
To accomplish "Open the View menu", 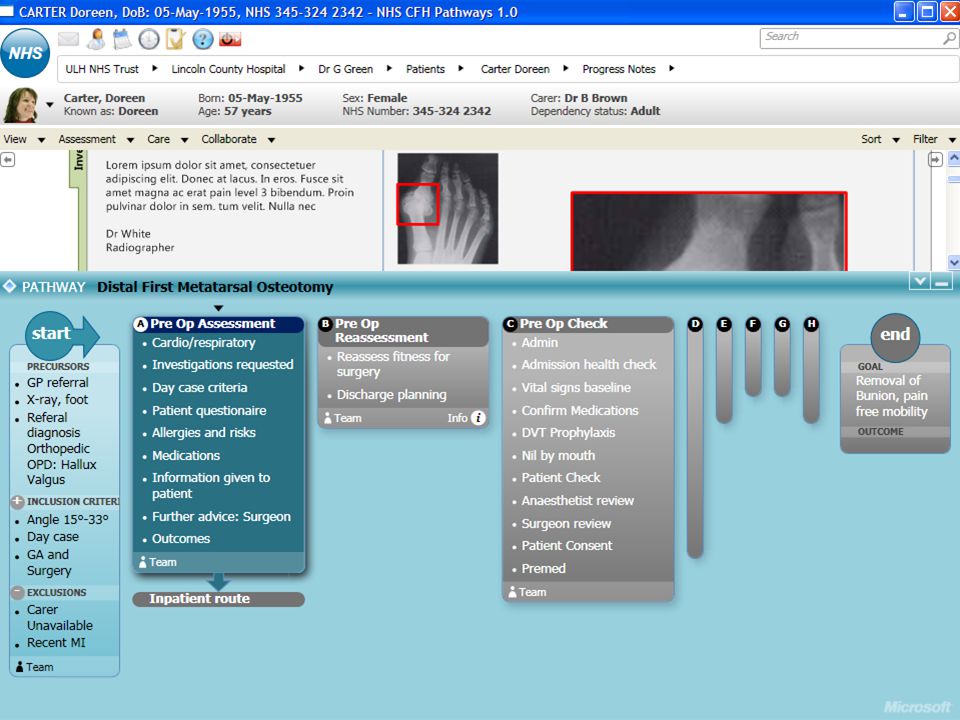I will [x=24, y=140].
